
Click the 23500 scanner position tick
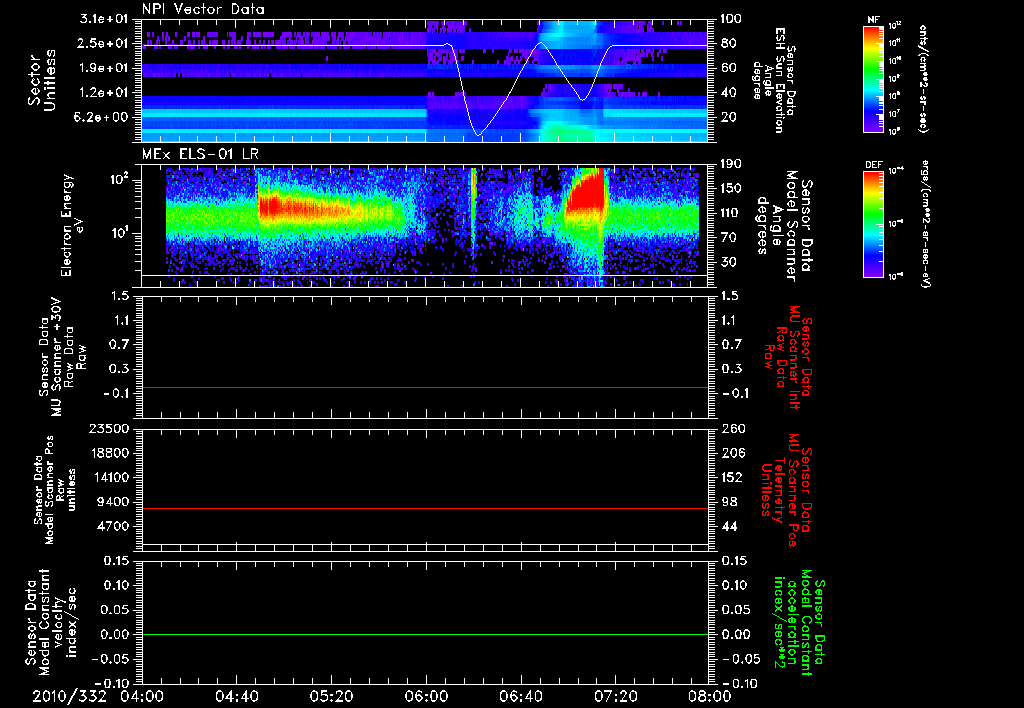tap(108, 428)
